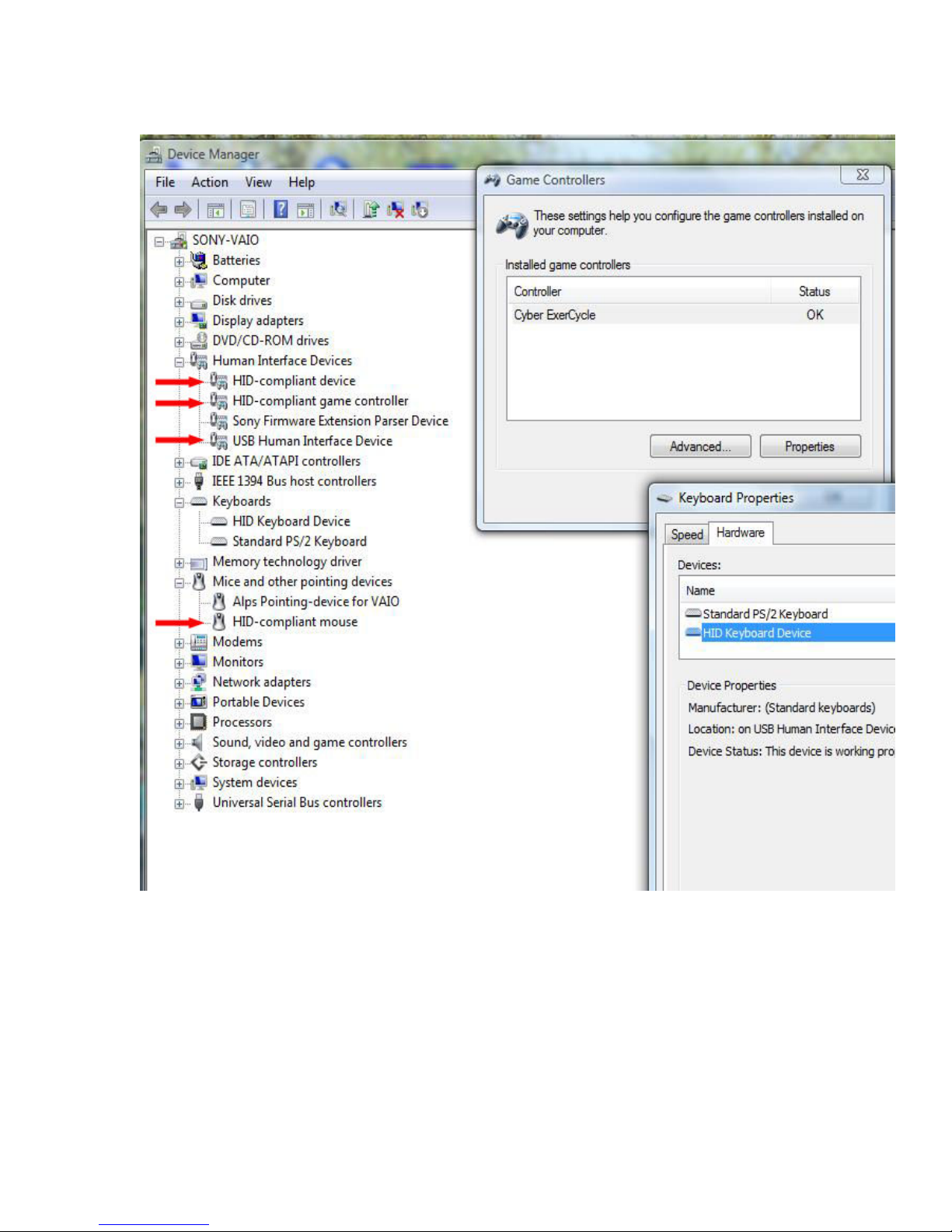952x1232 pixels.
Task: Select Standard PS/2 Keyboard in Devices list
Action: tap(765, 613)
